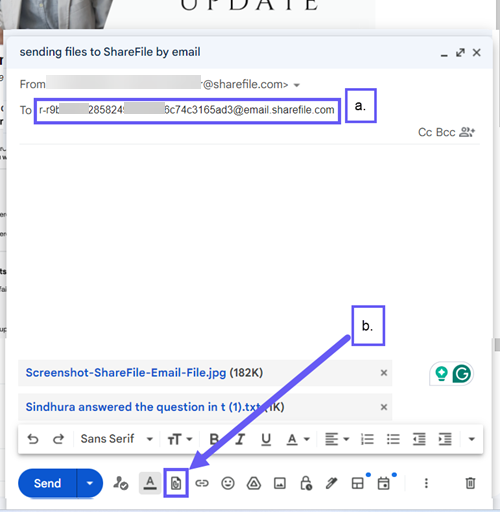Toggle bold formatting
500x512 pixels.
(214, 439)
